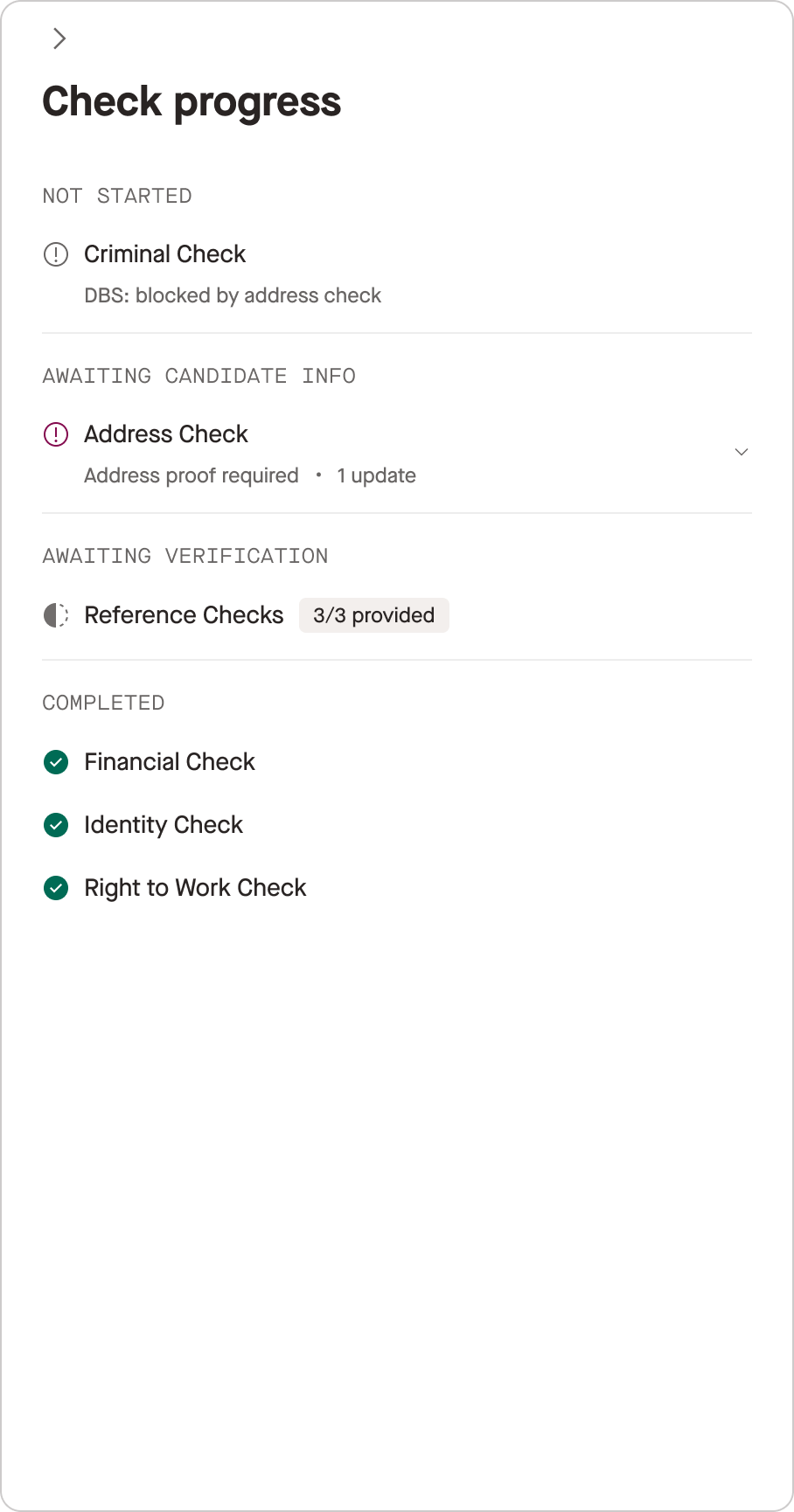Open the Criminal Check item
The image size is (794, 1512).
pos(164,254)
